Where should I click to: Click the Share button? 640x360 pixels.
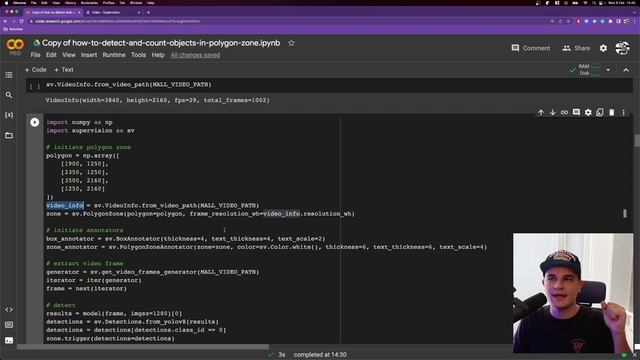point(576,48)
